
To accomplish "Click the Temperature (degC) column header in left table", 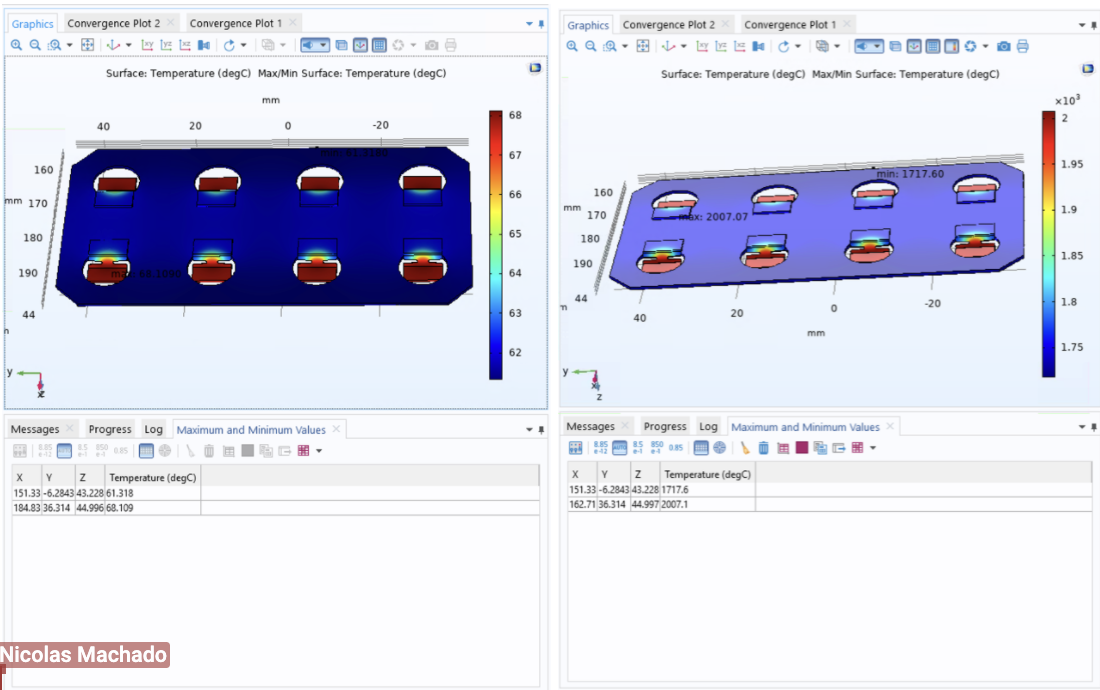I will click(153, 477).
